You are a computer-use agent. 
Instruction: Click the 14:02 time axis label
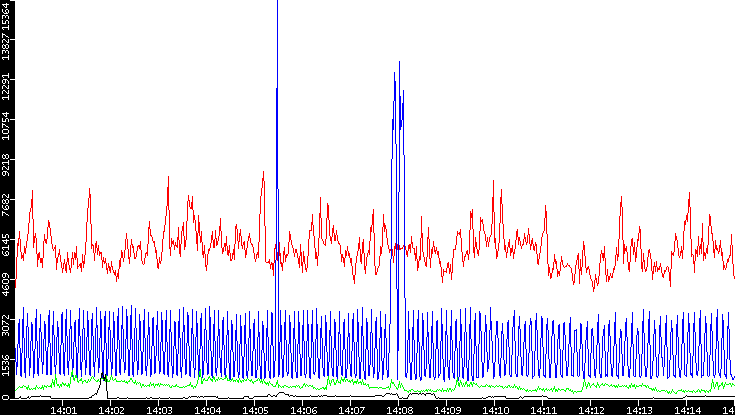tap(111, 410)
